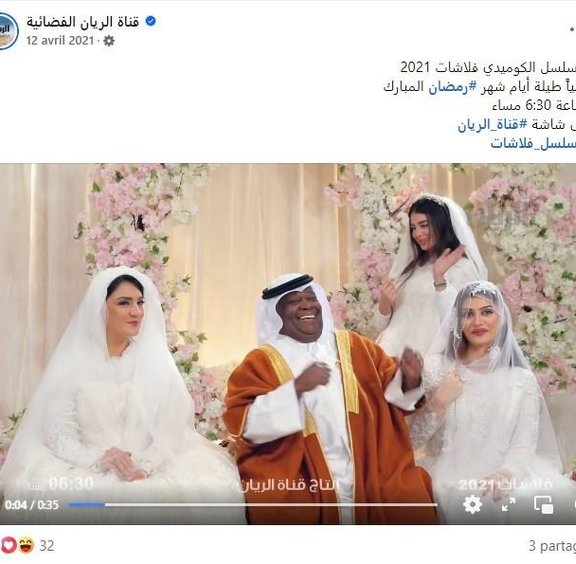Viewport: 576px width, 564px height.
Task: Open the #رمضان hashtag
Action: pos(448,87)
